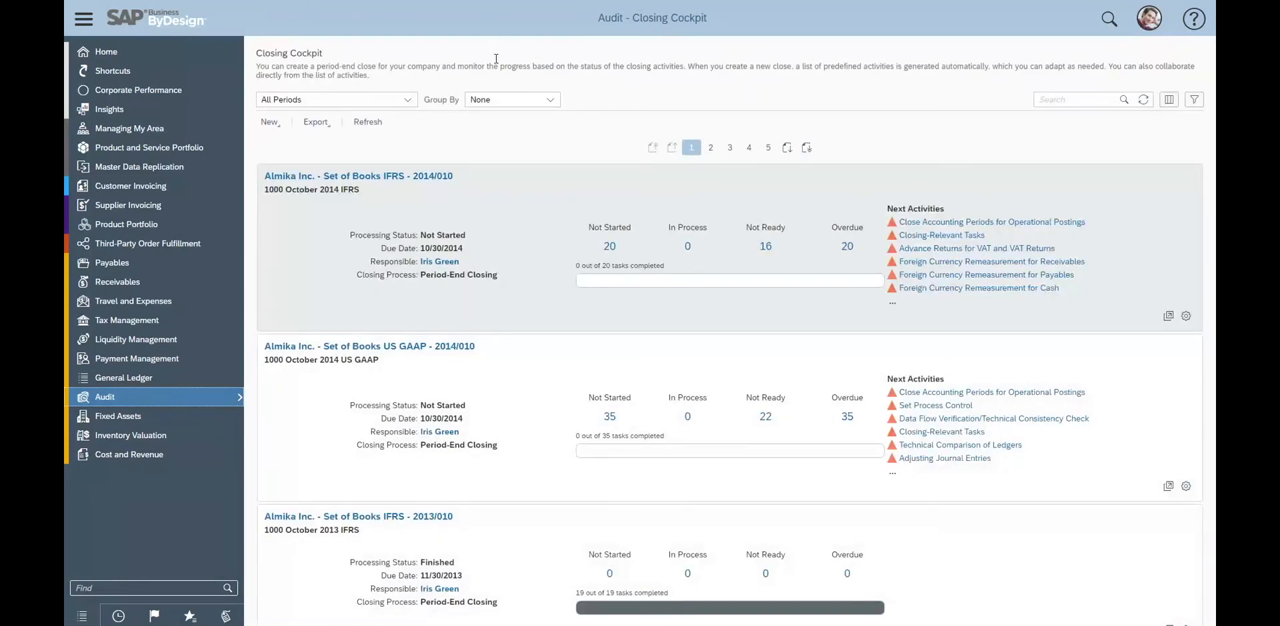Open the favorites star icon
The height and width of the screenshot is (626, 1280).
coord(190,616)
